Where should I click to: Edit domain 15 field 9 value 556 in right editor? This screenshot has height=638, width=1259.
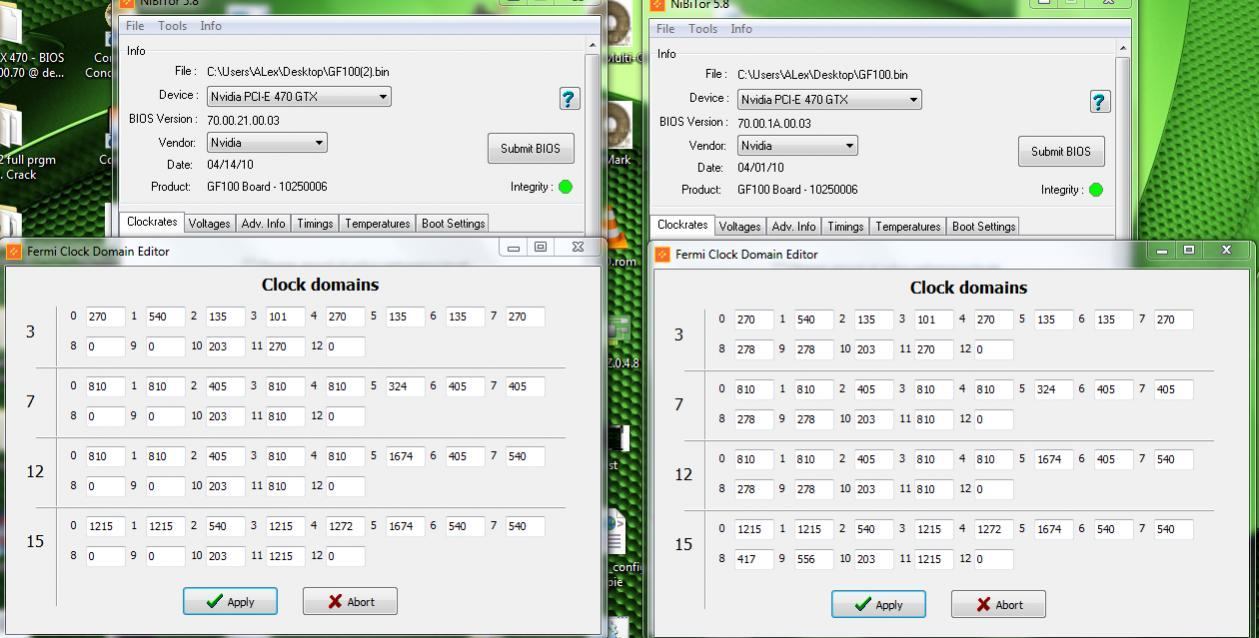[814, 559]
